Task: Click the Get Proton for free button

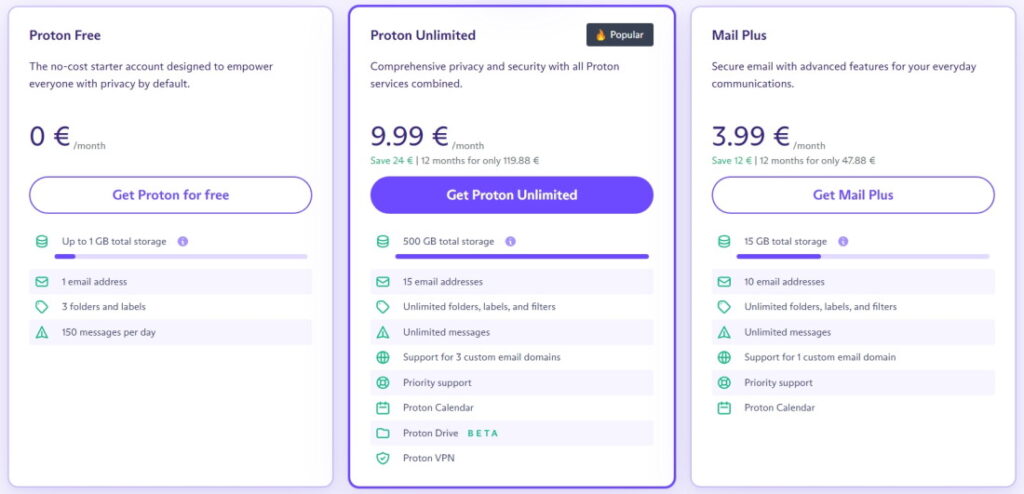Action: click(x=170, y=195)
